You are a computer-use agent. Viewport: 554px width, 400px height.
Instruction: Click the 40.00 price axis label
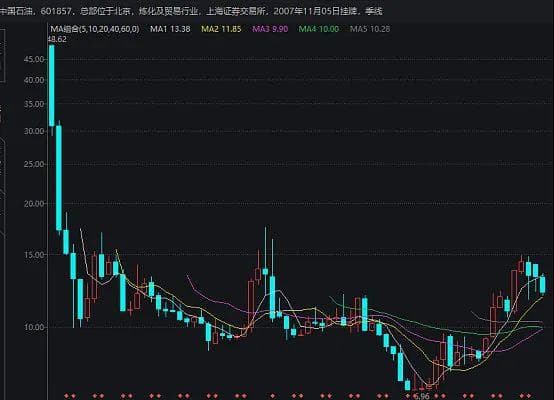[34, 80]
